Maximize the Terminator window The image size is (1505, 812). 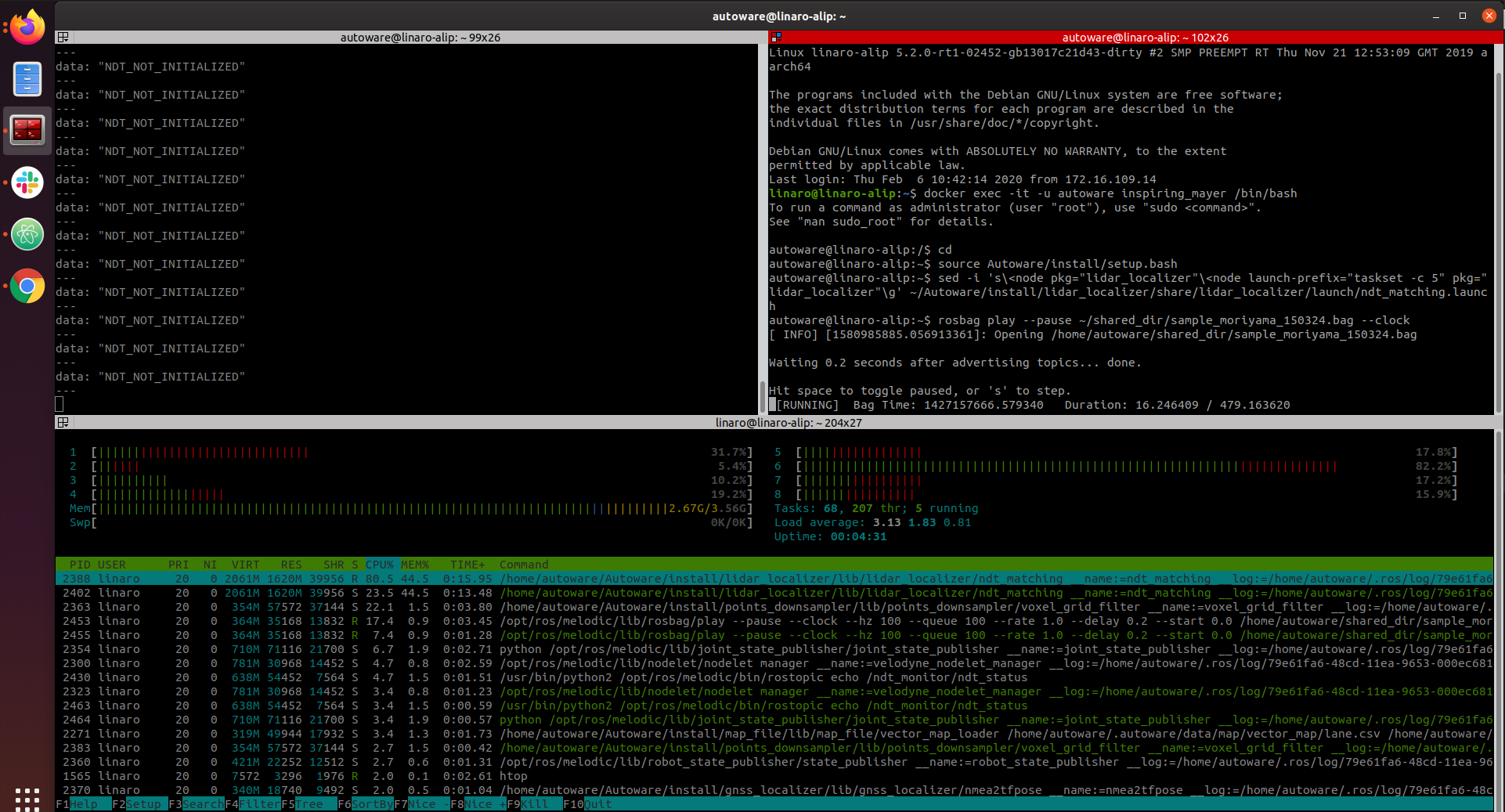coord(1462,16)
